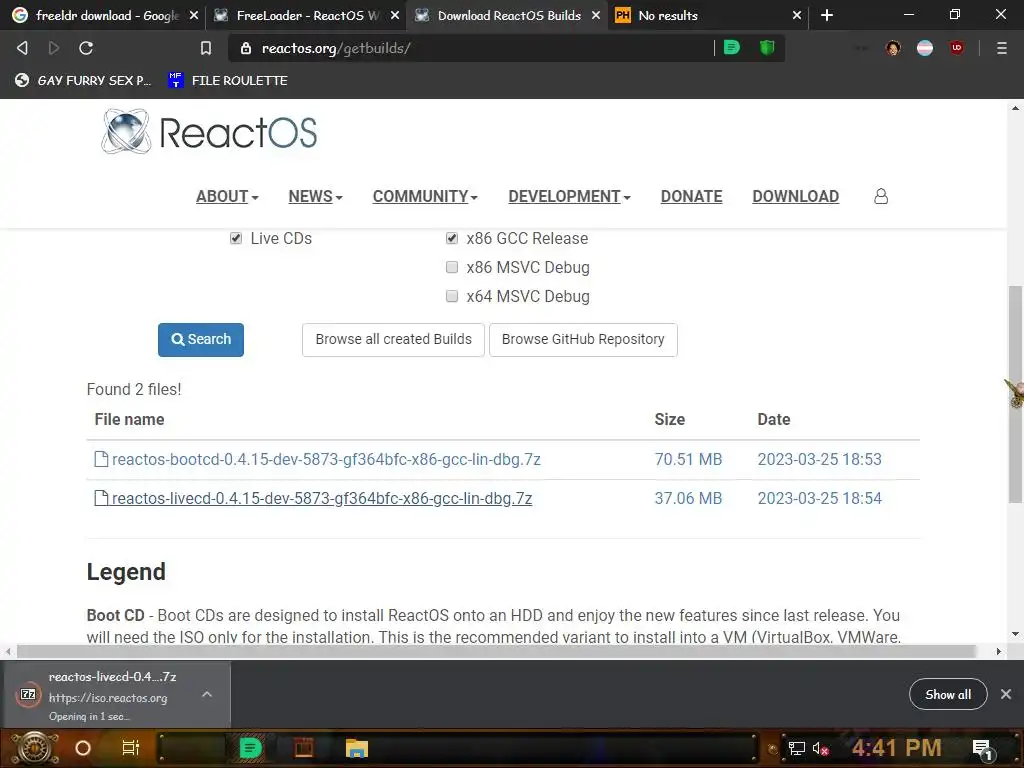1024x768 pixels.
Task: Open the DONATE page
Action: click(692, 197)
